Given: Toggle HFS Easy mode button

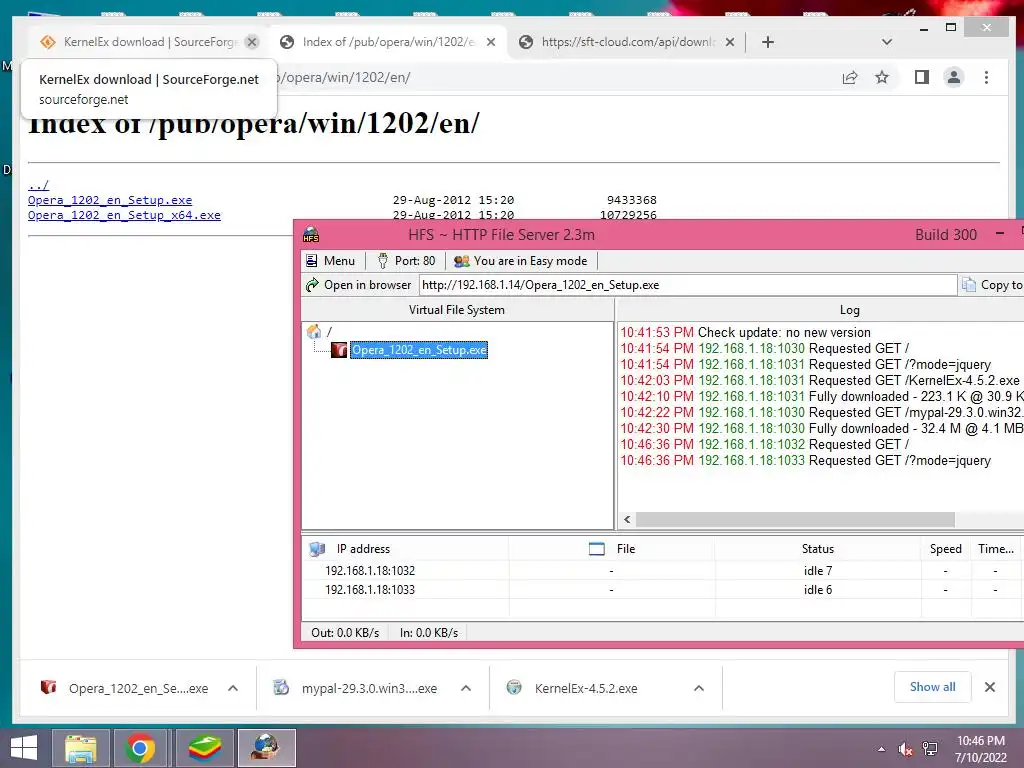Looking at the screenshot, I should pos(520,261).
